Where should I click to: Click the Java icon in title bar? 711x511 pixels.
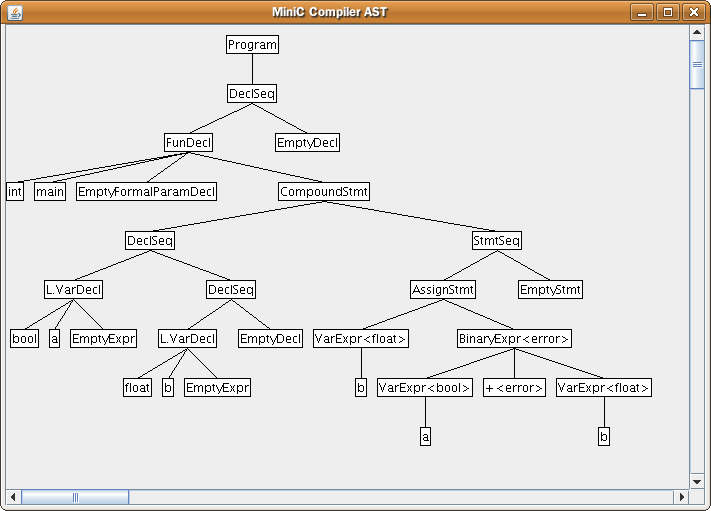(14, 12)
